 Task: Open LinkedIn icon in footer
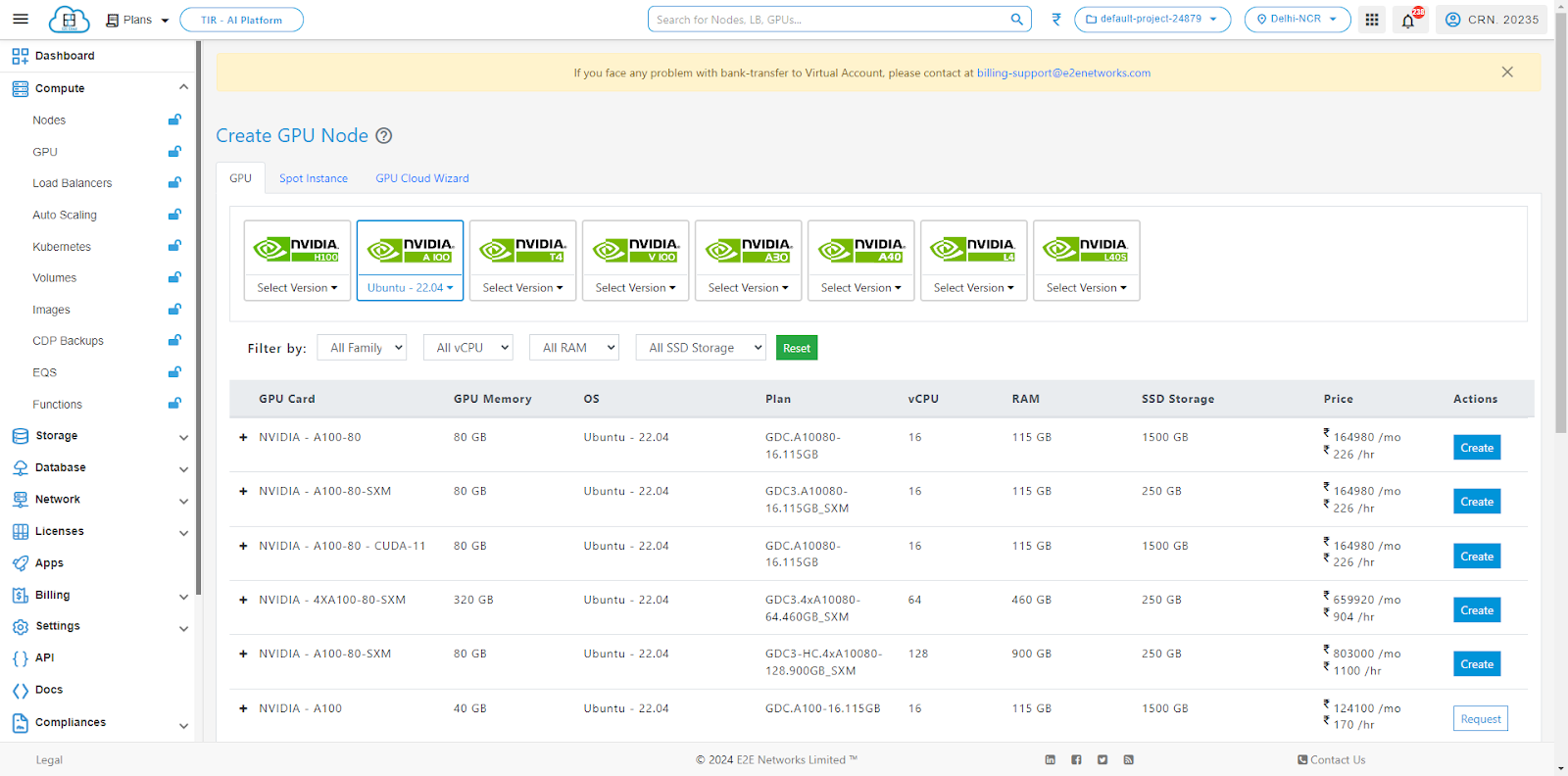pyautogui.click(x=1050, y=759)
